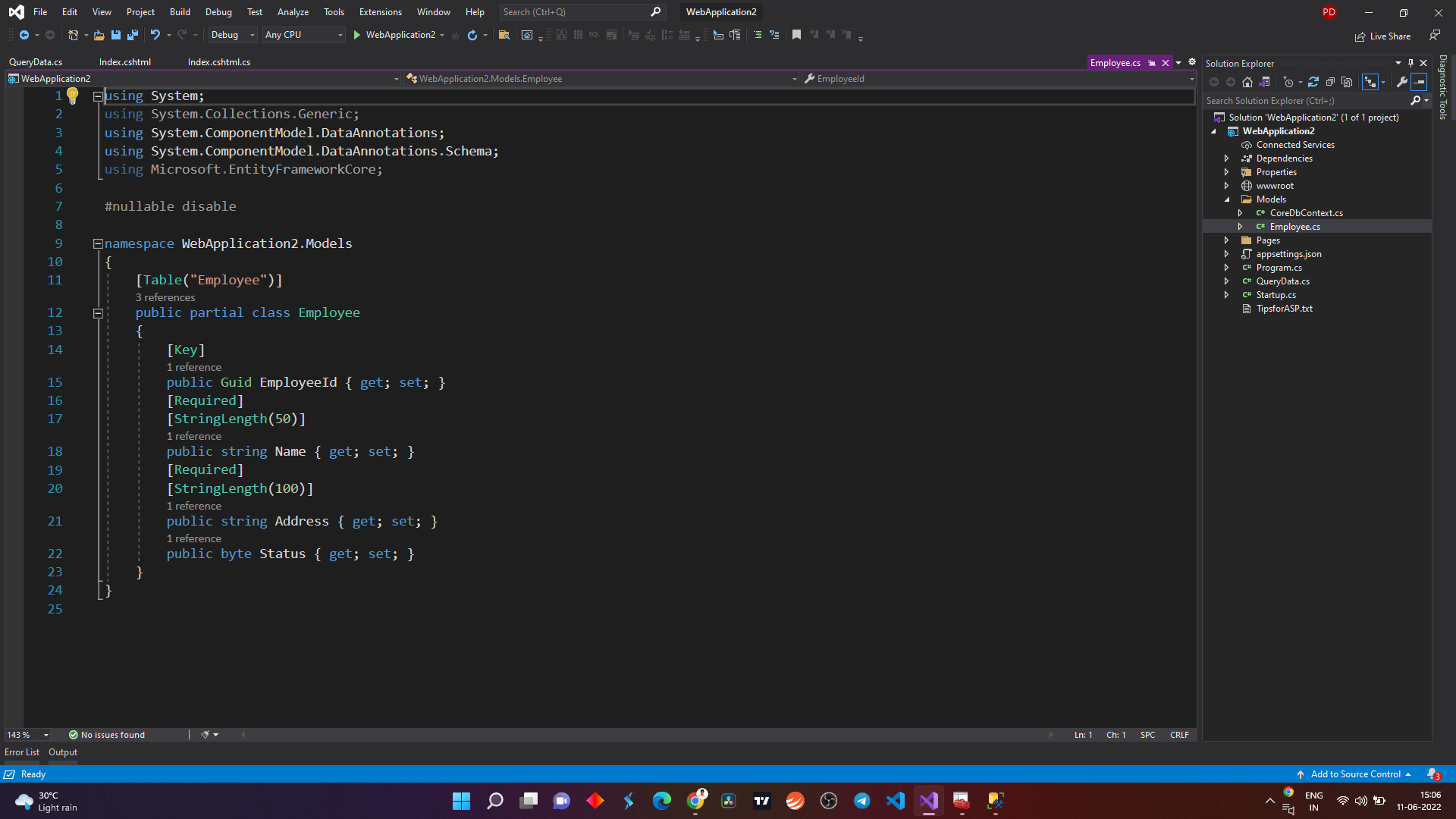Open the WebApplication2.Models.Employee type dropdown

pos(601,79)
